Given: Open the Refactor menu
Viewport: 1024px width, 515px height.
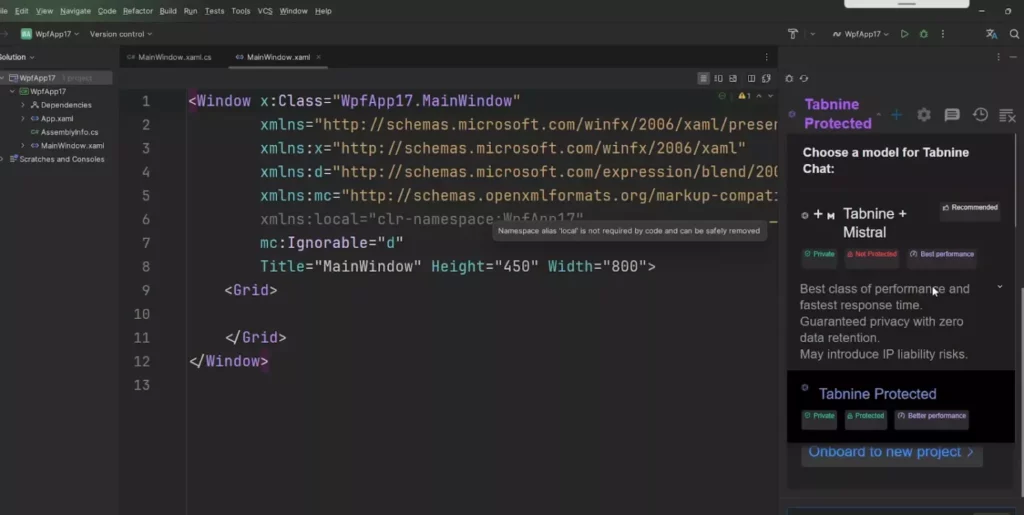Looking at the screenshot, I should pyautogui.click(x=138, y=11).
